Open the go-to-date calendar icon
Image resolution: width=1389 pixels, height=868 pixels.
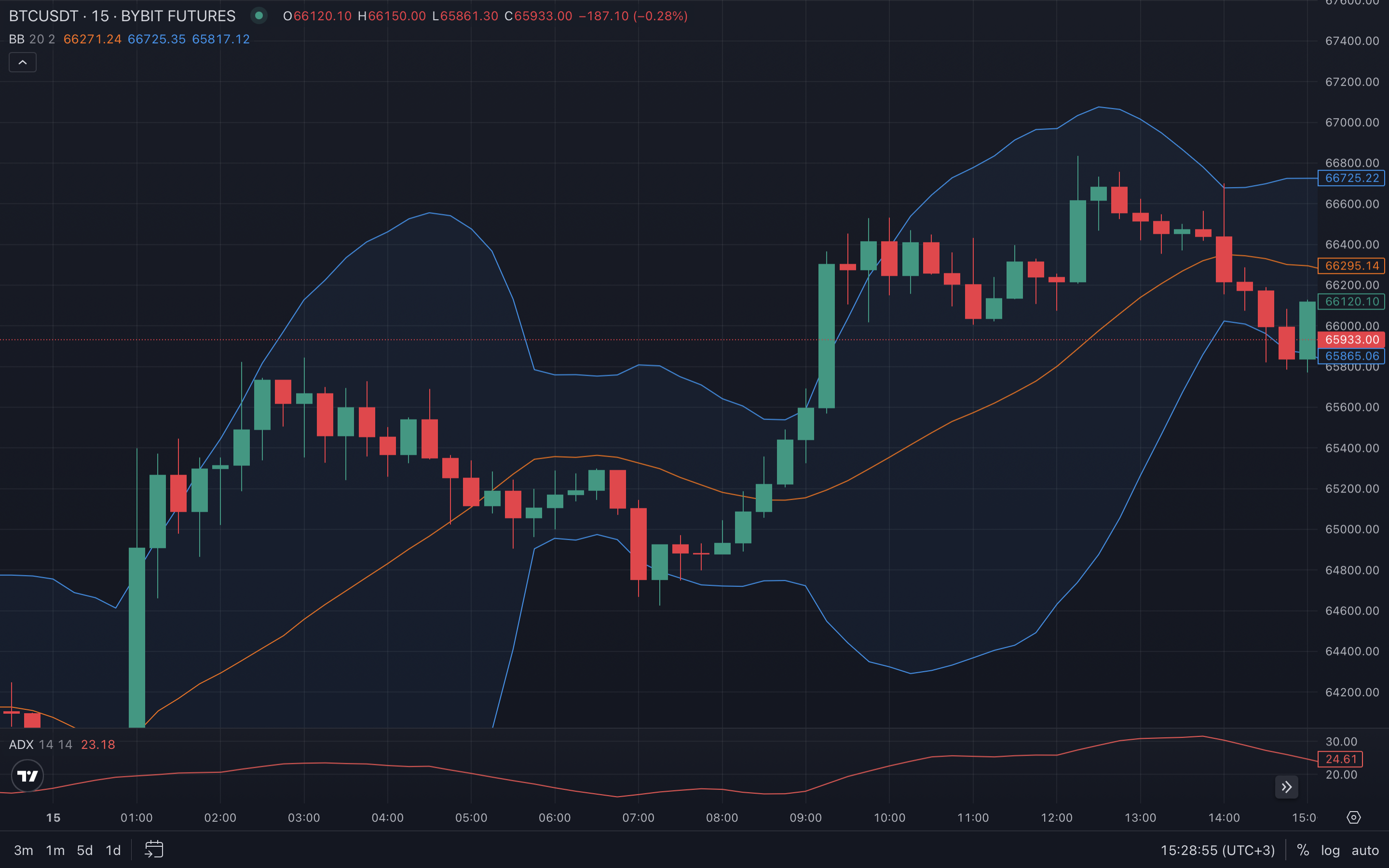click(x=154, y=850)
